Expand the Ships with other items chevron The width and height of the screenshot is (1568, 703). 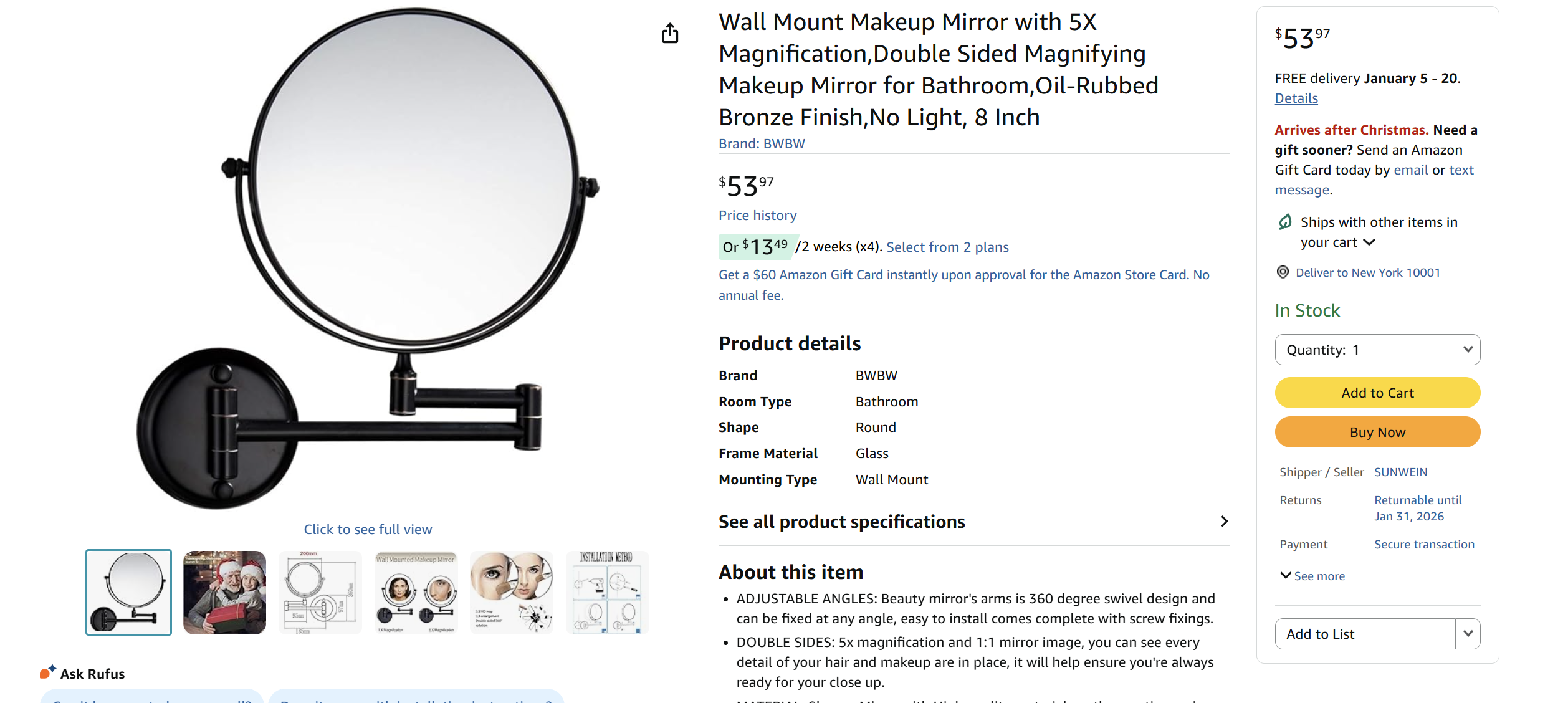(1369, 242)
